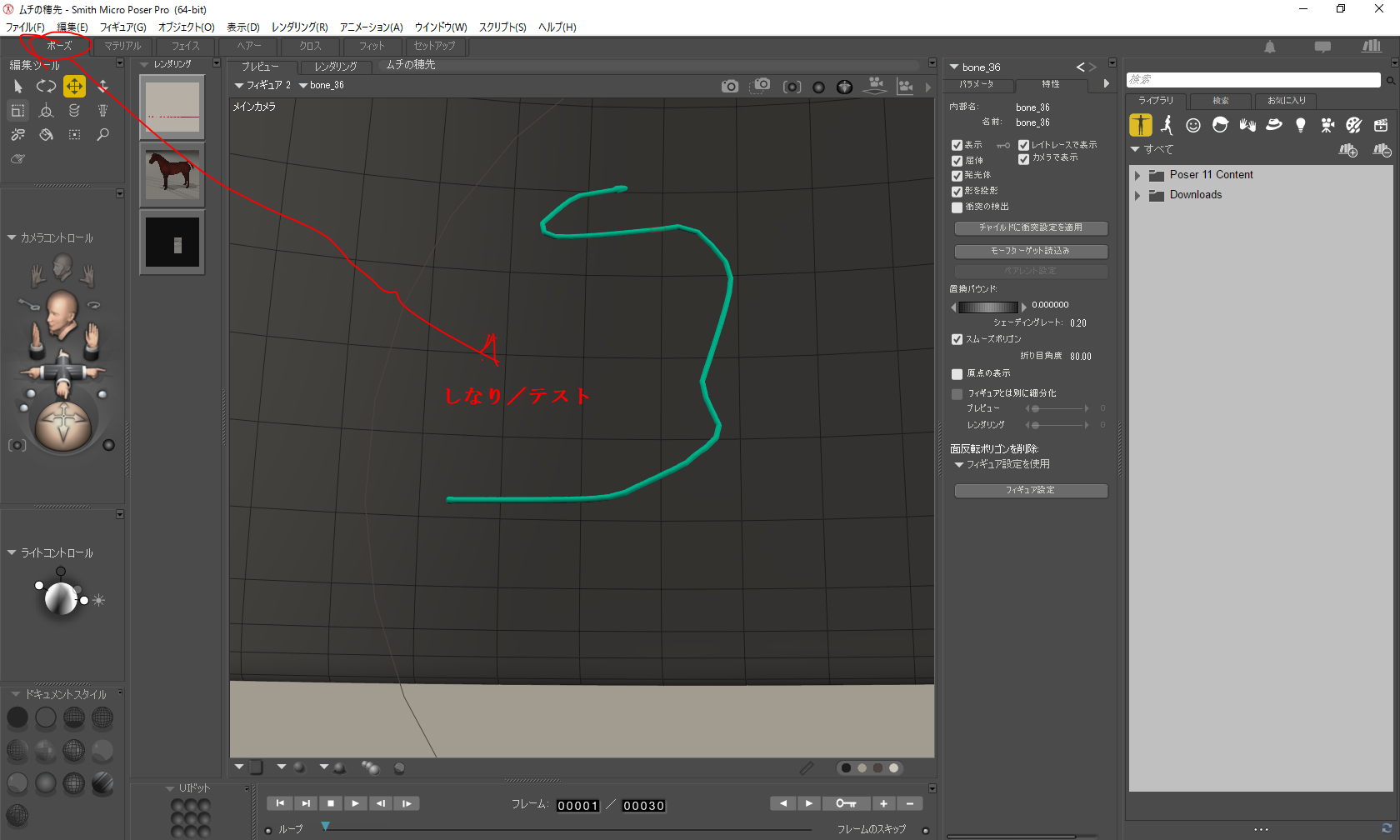Viewport: 1400px width, 840px height.
Task: Expand the Poser 11 Content folder
Action: point(1137,175)
